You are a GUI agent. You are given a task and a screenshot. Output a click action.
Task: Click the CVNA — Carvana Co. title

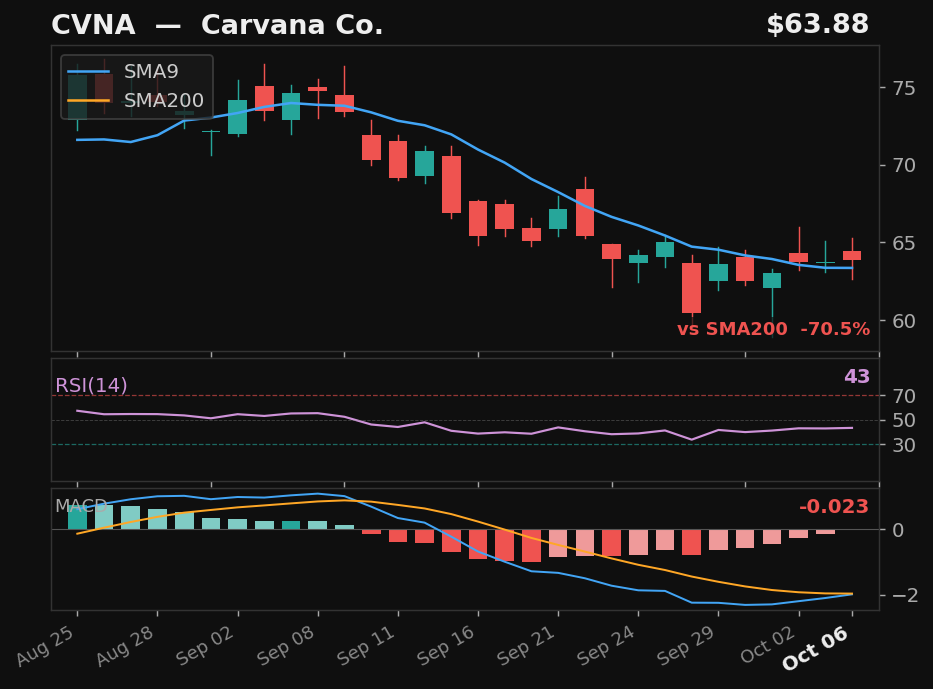click(x=217, y=25)
